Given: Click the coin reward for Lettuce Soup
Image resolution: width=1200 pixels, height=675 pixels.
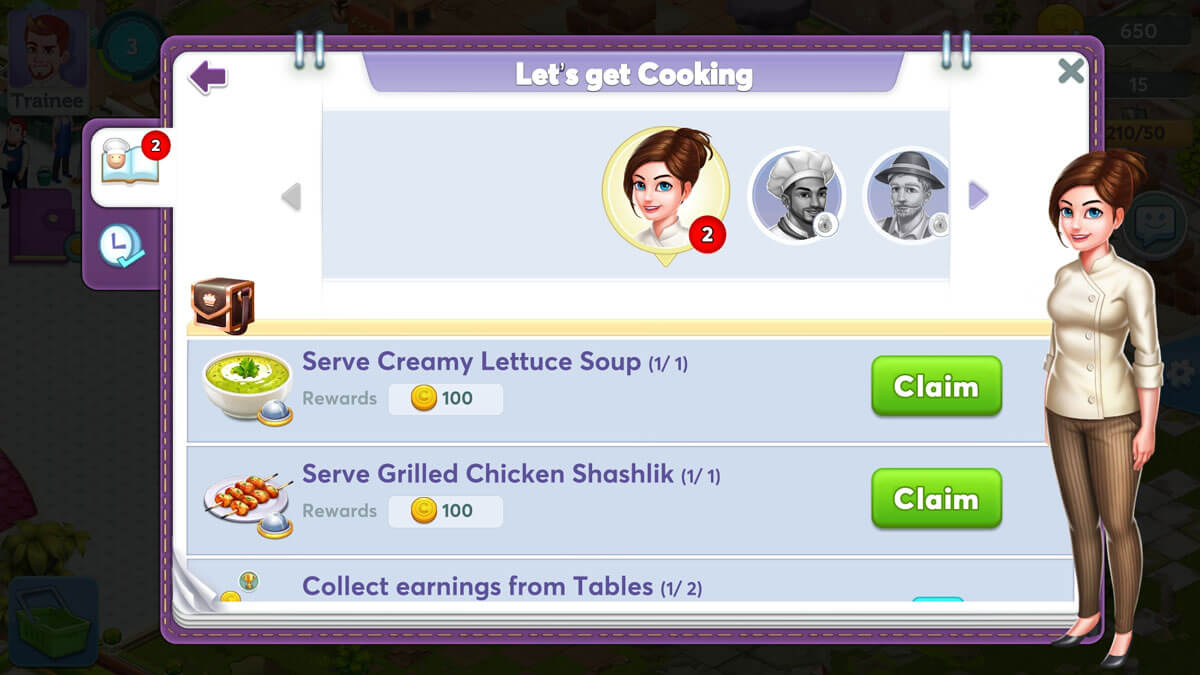Looking at the screenshot, I should tap(445, 399).
